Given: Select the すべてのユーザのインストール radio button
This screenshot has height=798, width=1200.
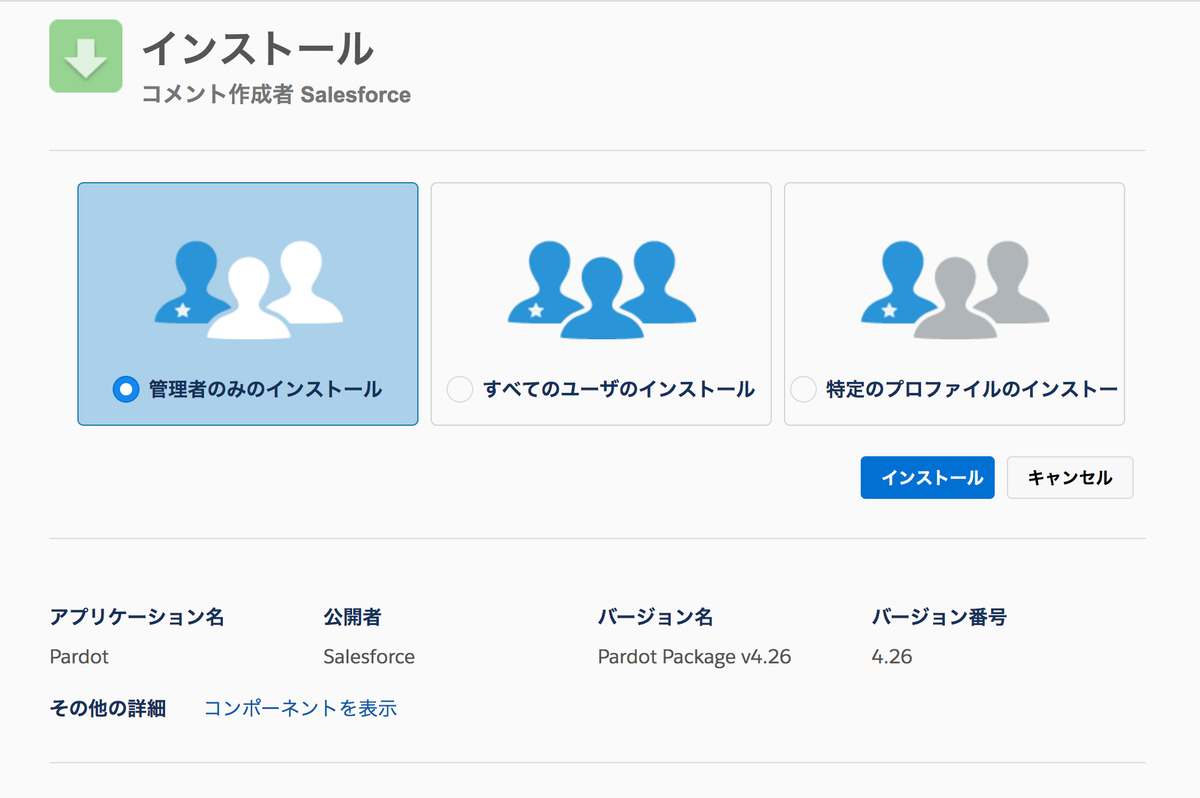Looking at the screenshot, I should (459, 389).
